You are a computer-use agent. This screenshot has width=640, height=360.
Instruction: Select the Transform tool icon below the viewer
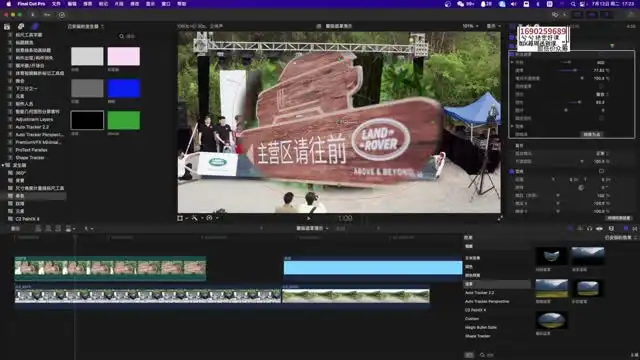(180, 218)
